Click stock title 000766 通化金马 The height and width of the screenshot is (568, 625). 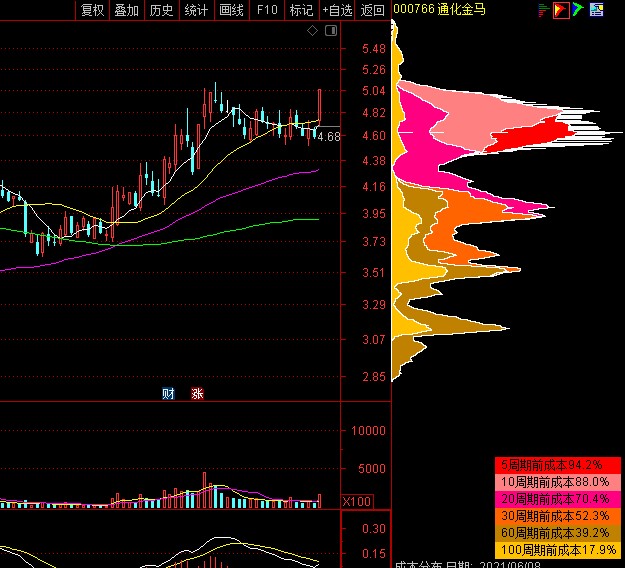(x=440, y=9)
